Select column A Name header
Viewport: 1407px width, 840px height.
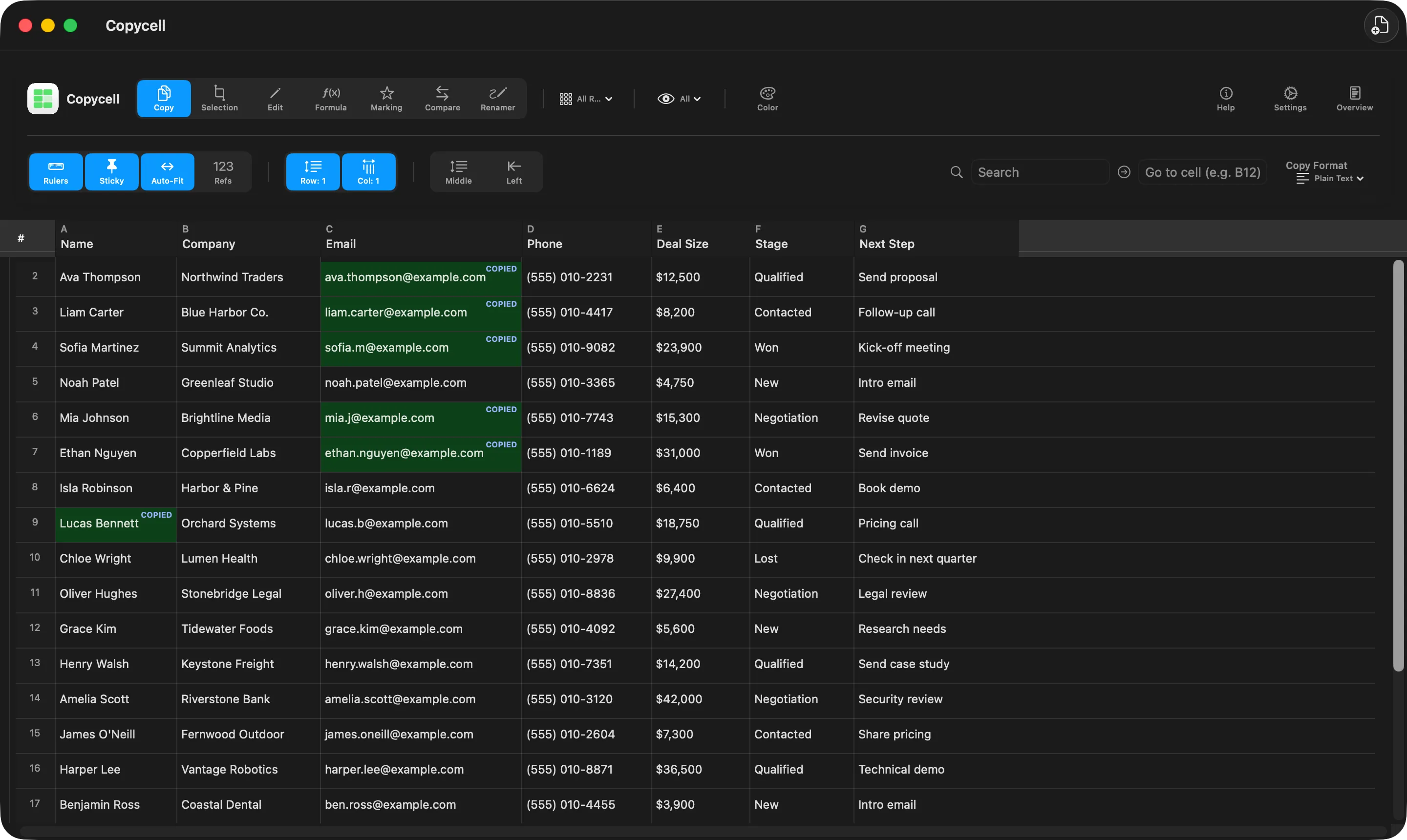[x=115, y=238]
